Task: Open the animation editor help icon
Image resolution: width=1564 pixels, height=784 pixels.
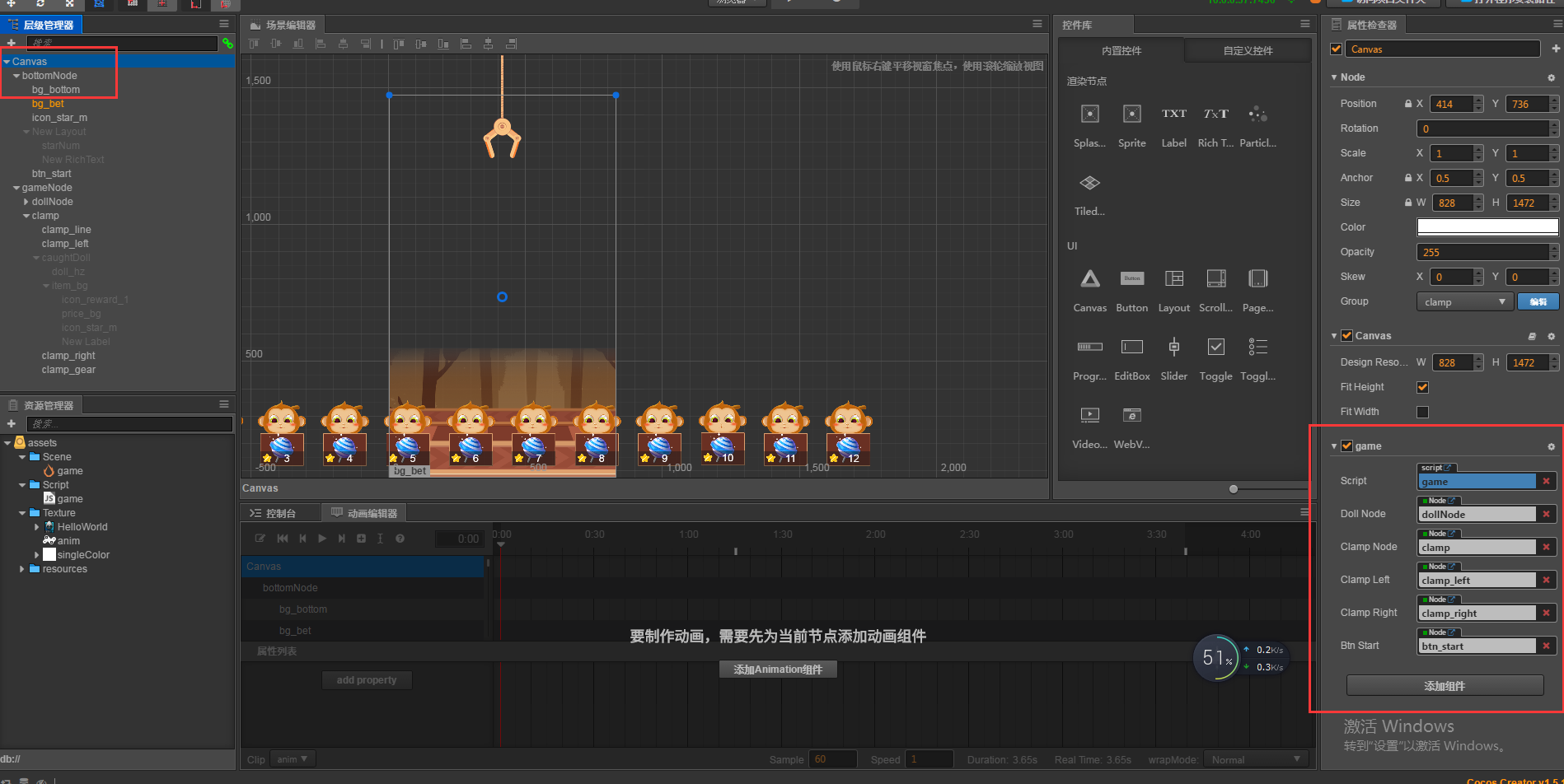Action: click(x=400, y=539)
